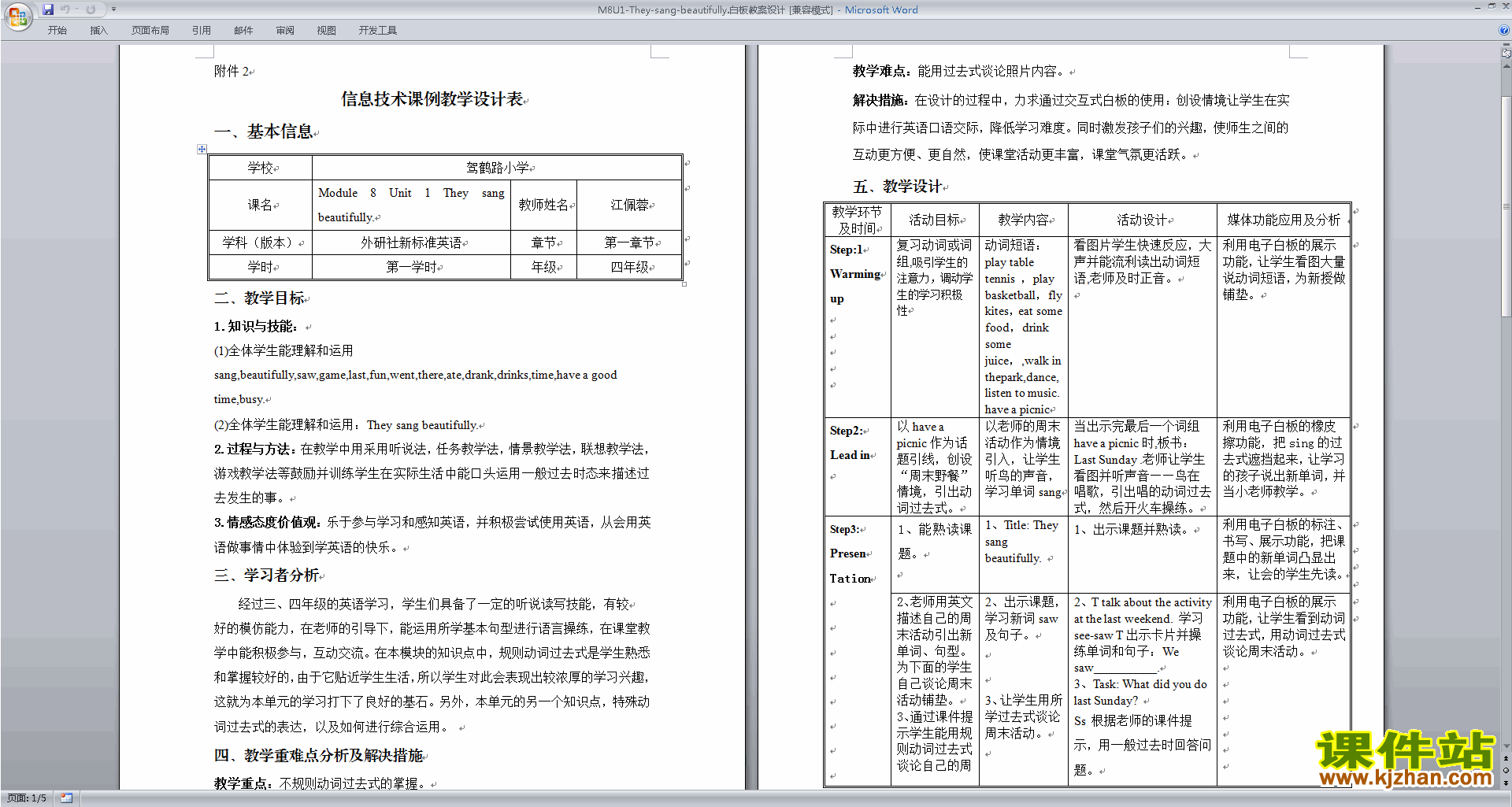
Task: Open the undo history dropdown arrow
Action: tap(76, 9)
